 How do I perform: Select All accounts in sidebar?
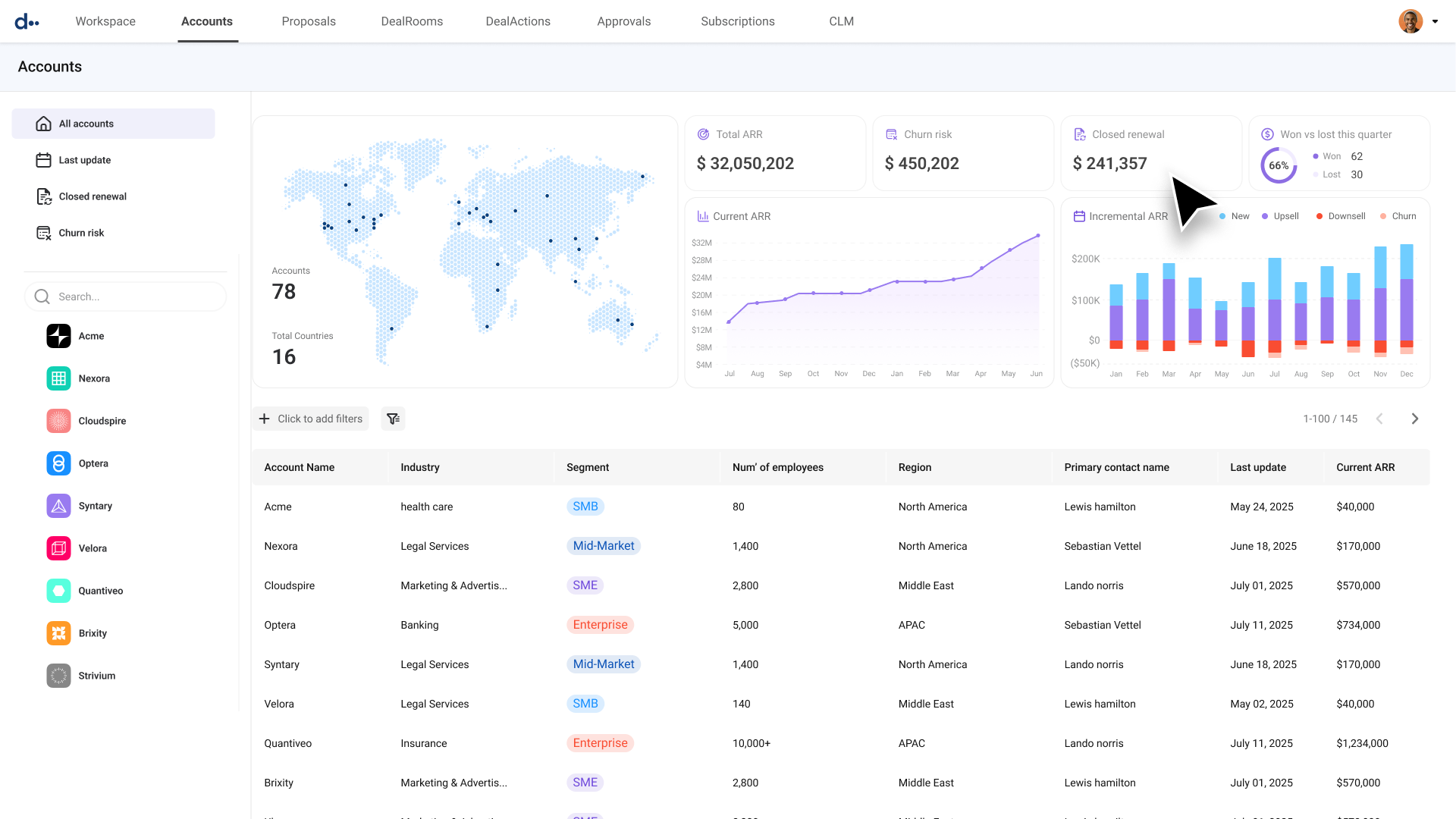coord(113,124)
